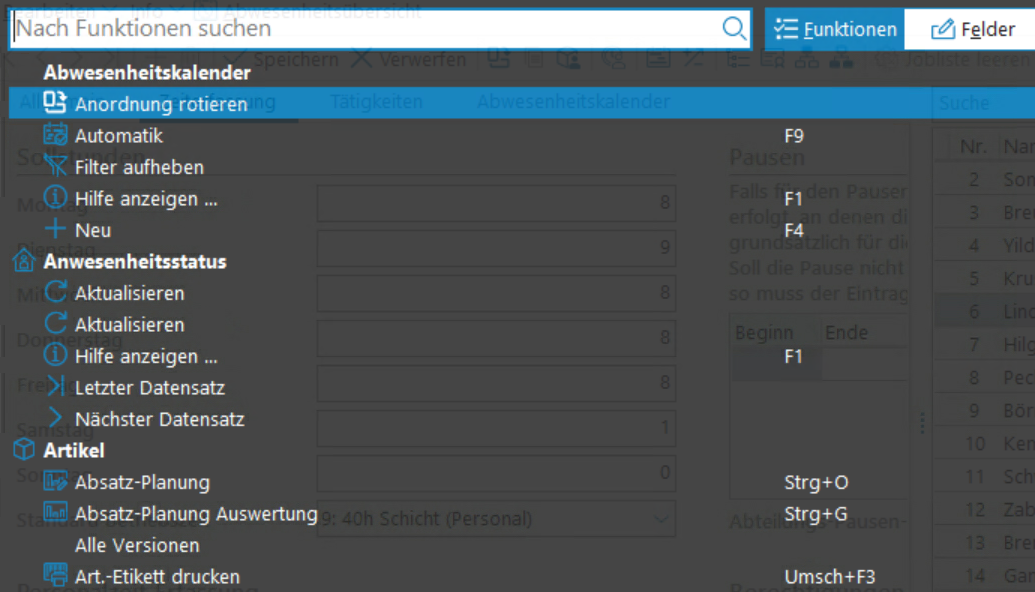This screenshot has width=1035, height=592.
Task: Choose the first Aktualisieren entry under Anwesenheitsstatus
Action: [129, 293]
